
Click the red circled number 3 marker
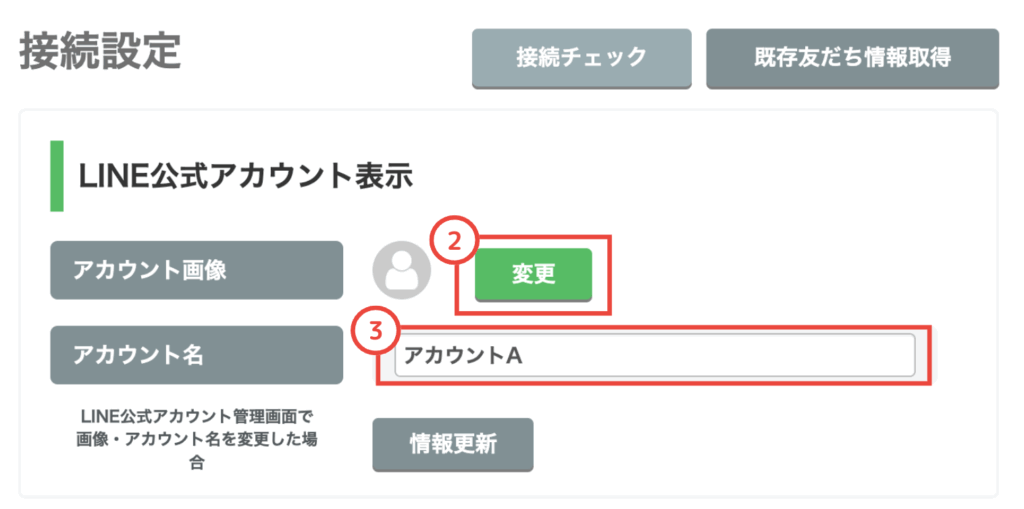click(376, 330)
